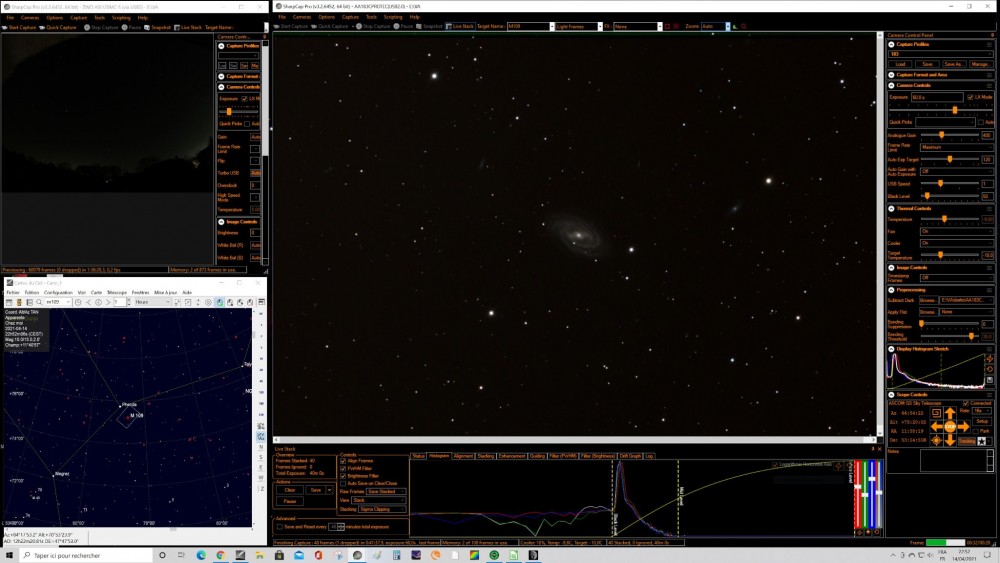Open the Timestamp Frames dropdown
Screen dimensions: 1000x563
point(957,277)
